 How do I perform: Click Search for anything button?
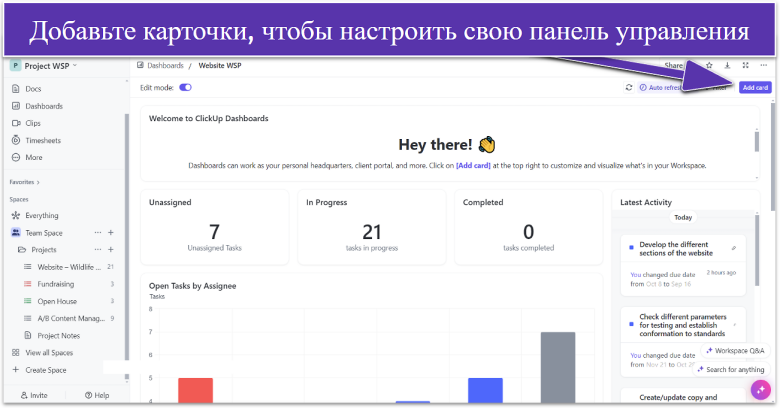coord(730,370)
